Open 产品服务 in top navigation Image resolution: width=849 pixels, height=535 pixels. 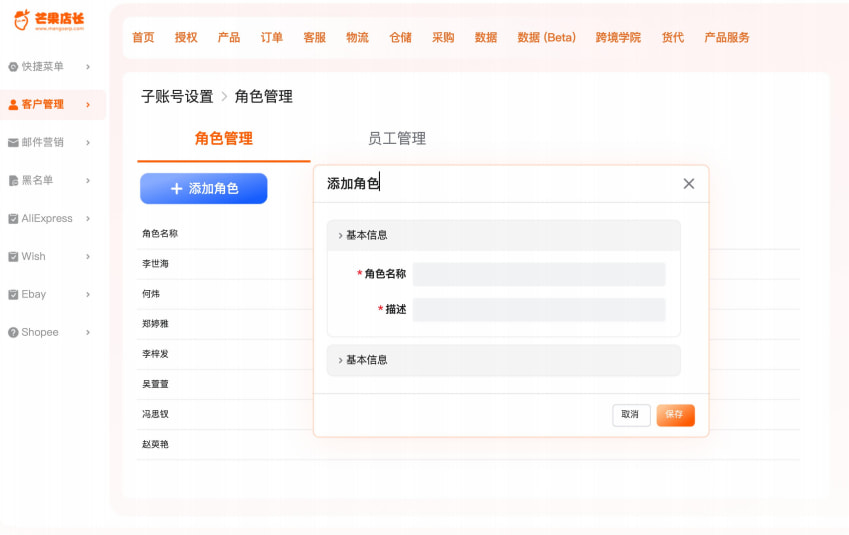point(727,37)
